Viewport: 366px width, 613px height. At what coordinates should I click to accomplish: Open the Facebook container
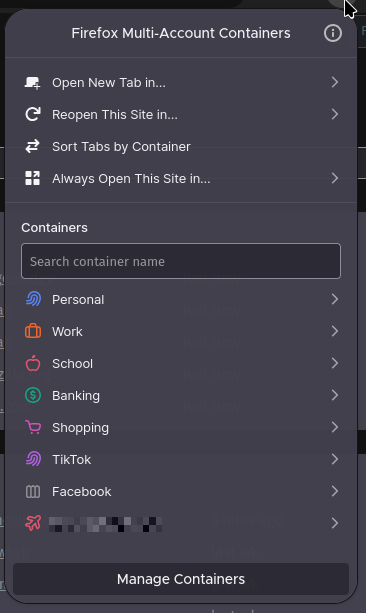(x=181, y=491)
